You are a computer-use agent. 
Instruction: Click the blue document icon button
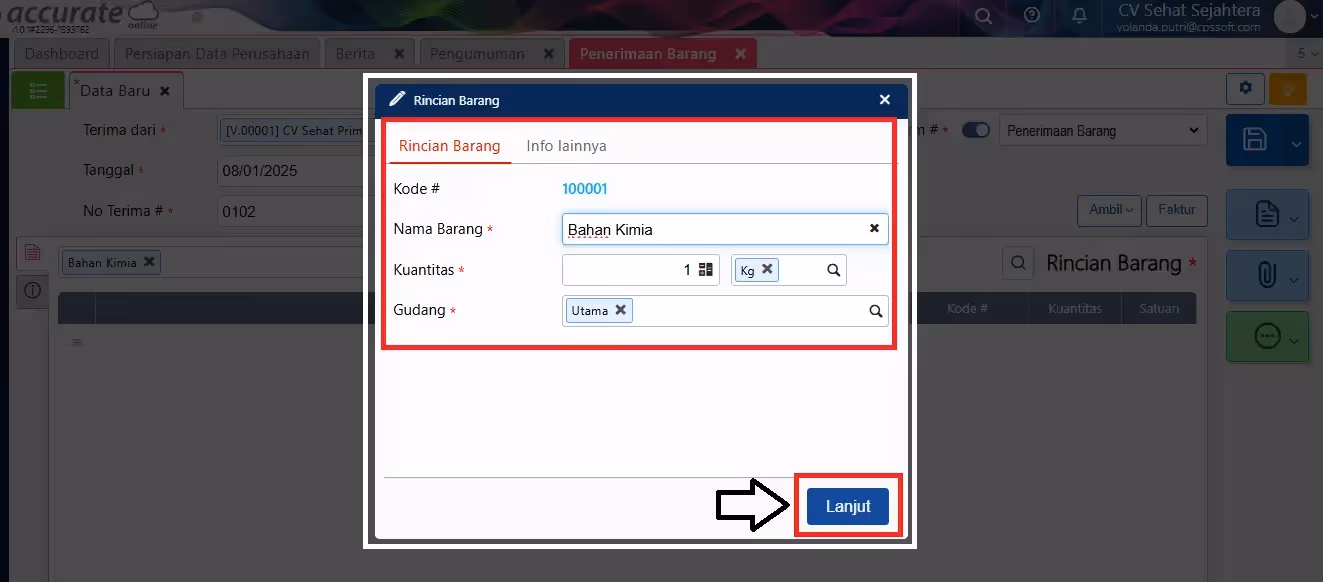click(1267, 214)
